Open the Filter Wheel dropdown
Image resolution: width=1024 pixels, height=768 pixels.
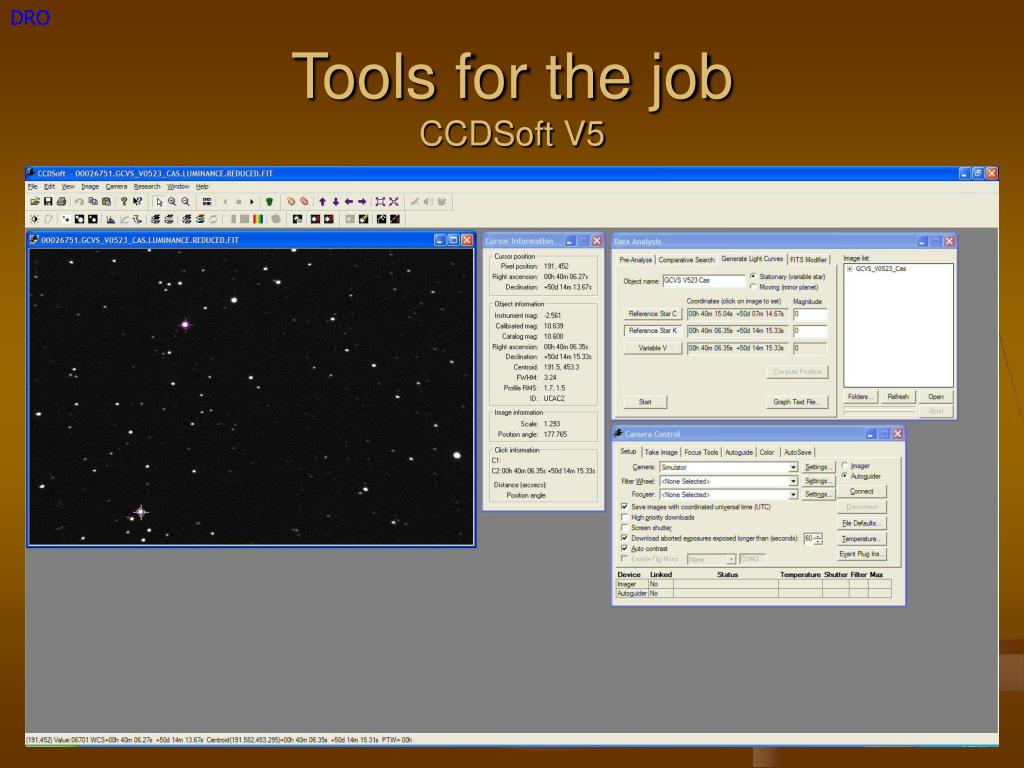[793, 481]
